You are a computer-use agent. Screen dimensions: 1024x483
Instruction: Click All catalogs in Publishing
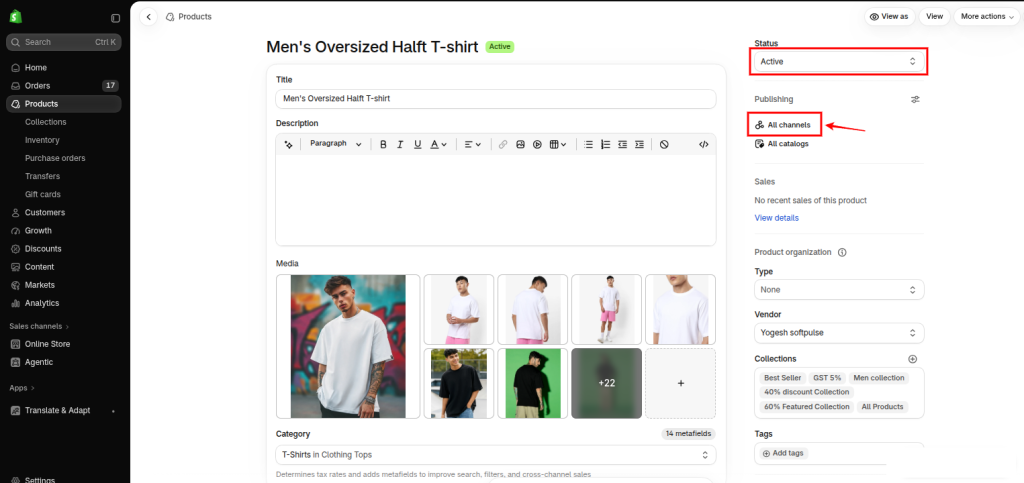coord(782,144)
